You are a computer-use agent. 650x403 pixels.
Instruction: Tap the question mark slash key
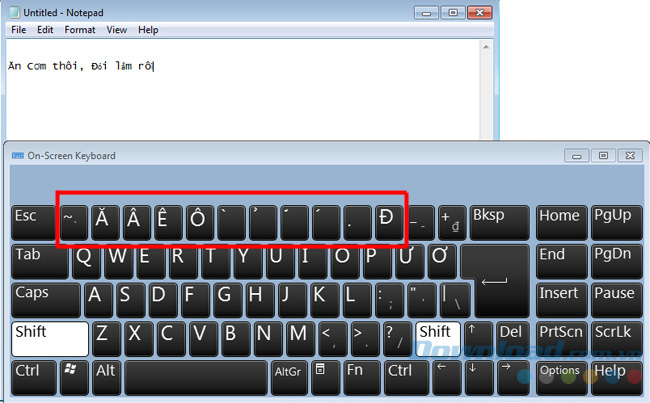coord(397,339)
